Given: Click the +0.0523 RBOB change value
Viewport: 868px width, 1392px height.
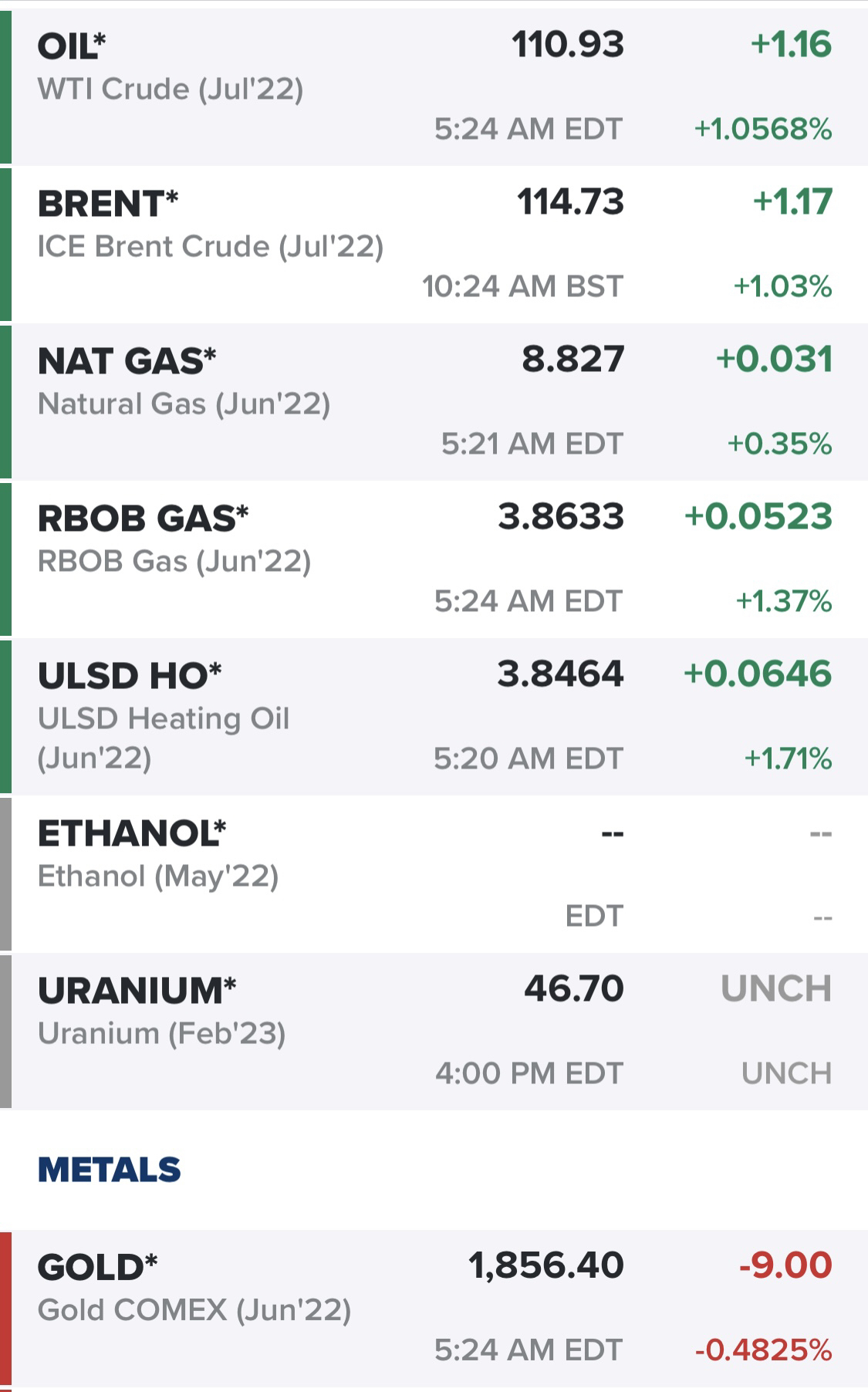Looking at the screenshot, I should (758, 517).
